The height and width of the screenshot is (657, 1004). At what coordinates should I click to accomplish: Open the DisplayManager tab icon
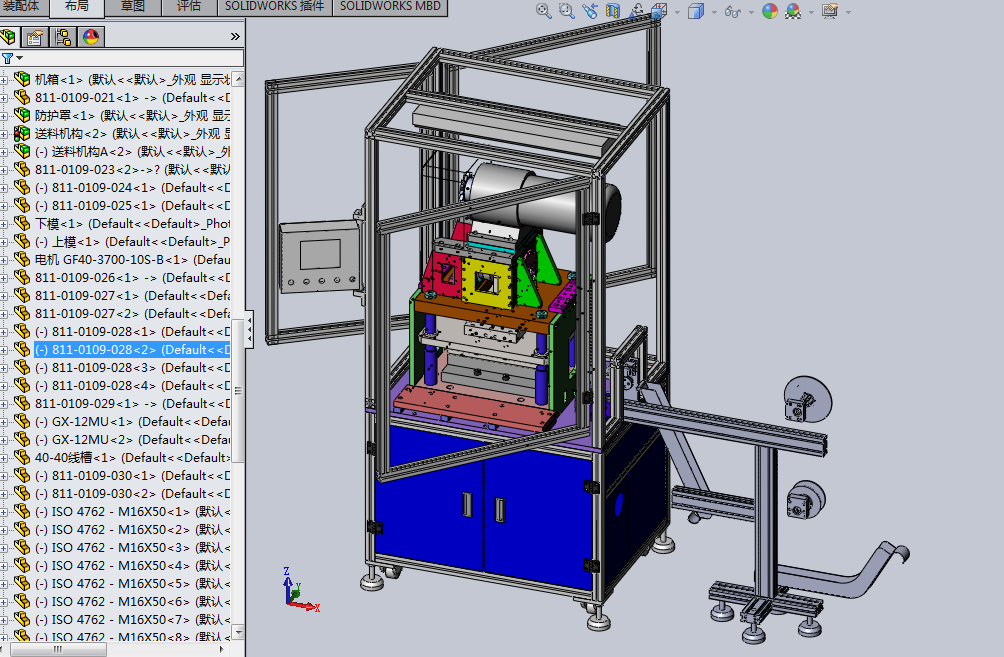(91, 37)
